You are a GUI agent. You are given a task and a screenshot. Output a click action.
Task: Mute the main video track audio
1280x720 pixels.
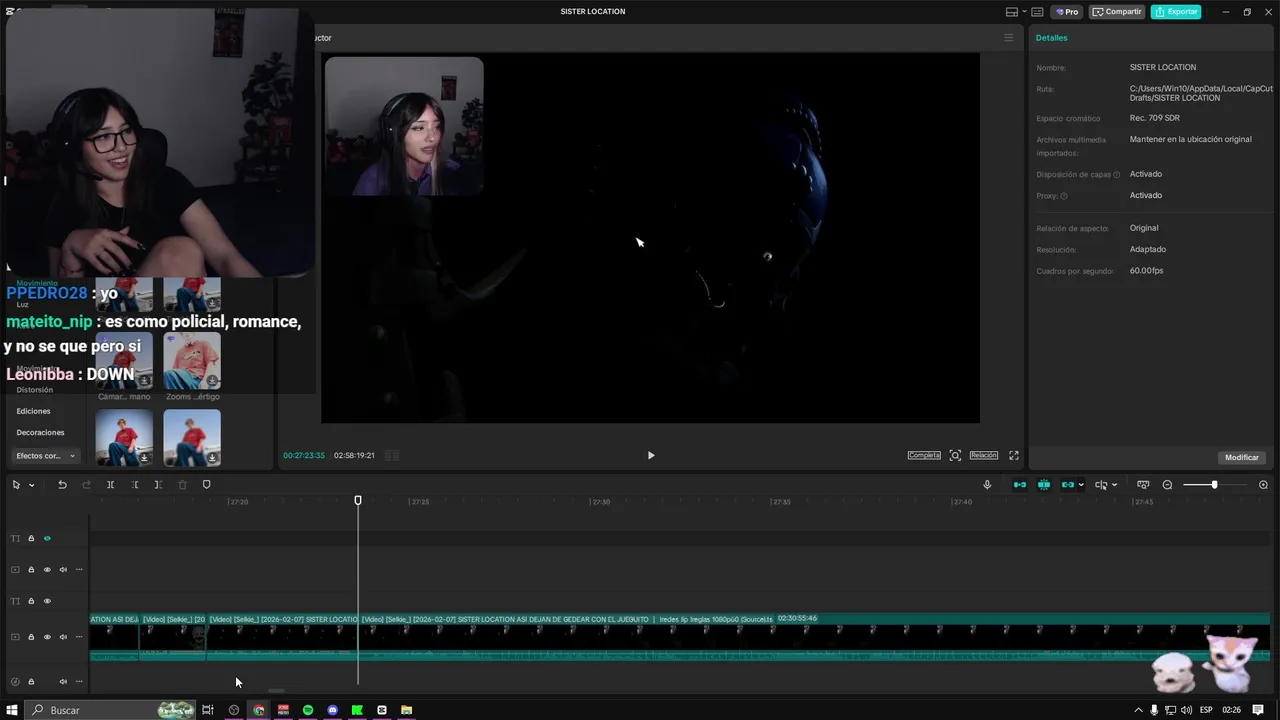63,637
